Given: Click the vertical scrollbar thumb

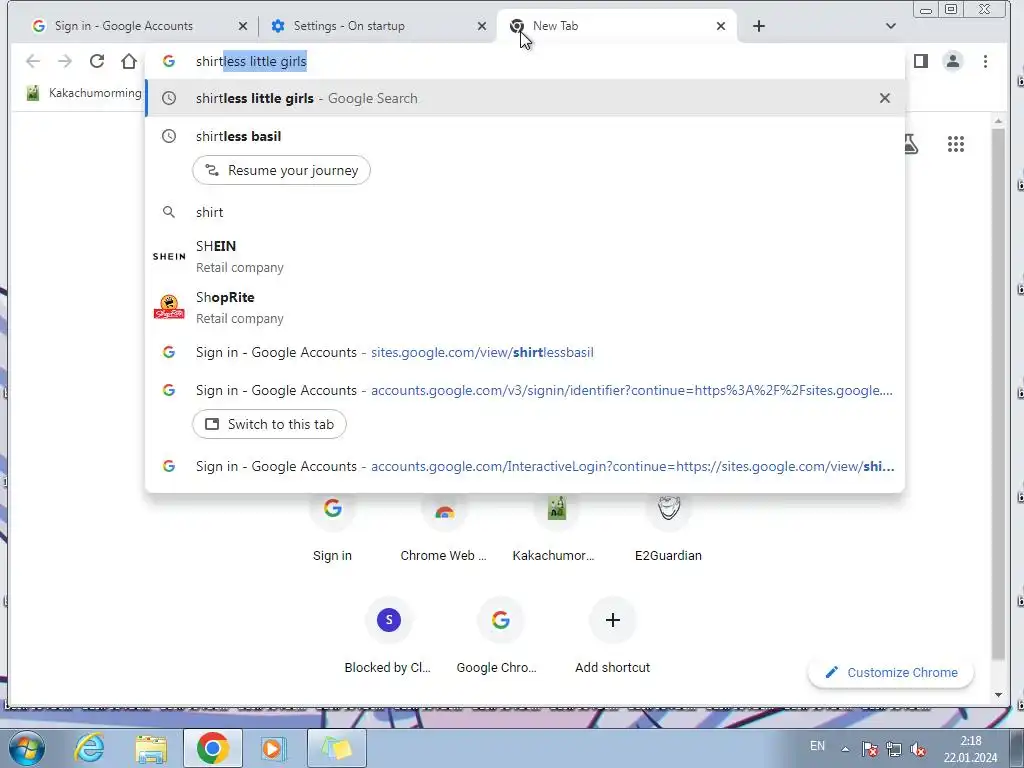Looking at the screenshot, I should pos(998,394).
